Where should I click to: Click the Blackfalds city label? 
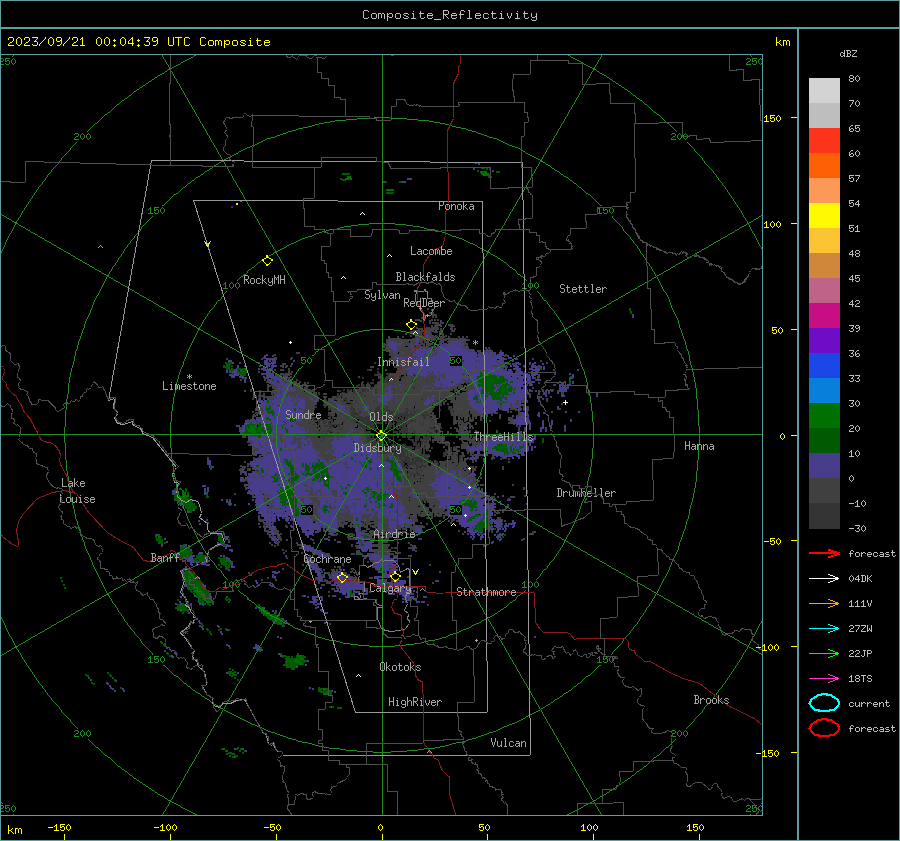pyautogui.click(x=425, y=277)
